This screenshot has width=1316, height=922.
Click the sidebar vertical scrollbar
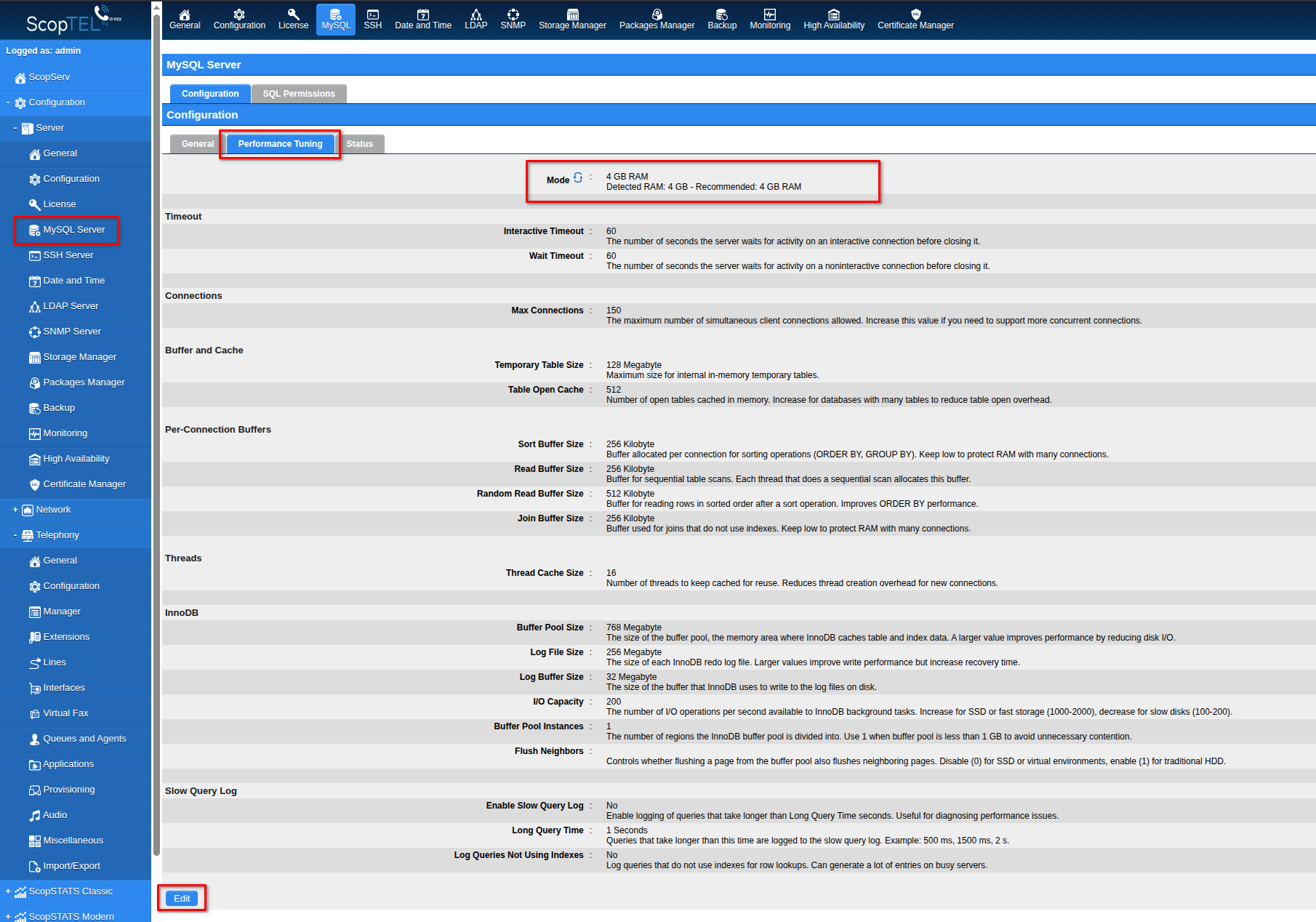pyautogui.click(x=156, y=436)
